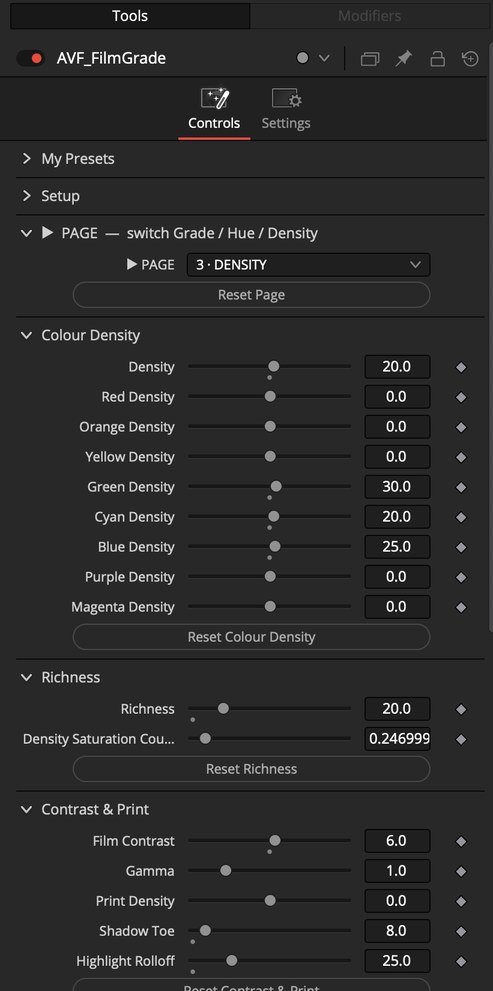
Task: Add keyframe for Highlight Rolloff
Action: coord(461,962)
